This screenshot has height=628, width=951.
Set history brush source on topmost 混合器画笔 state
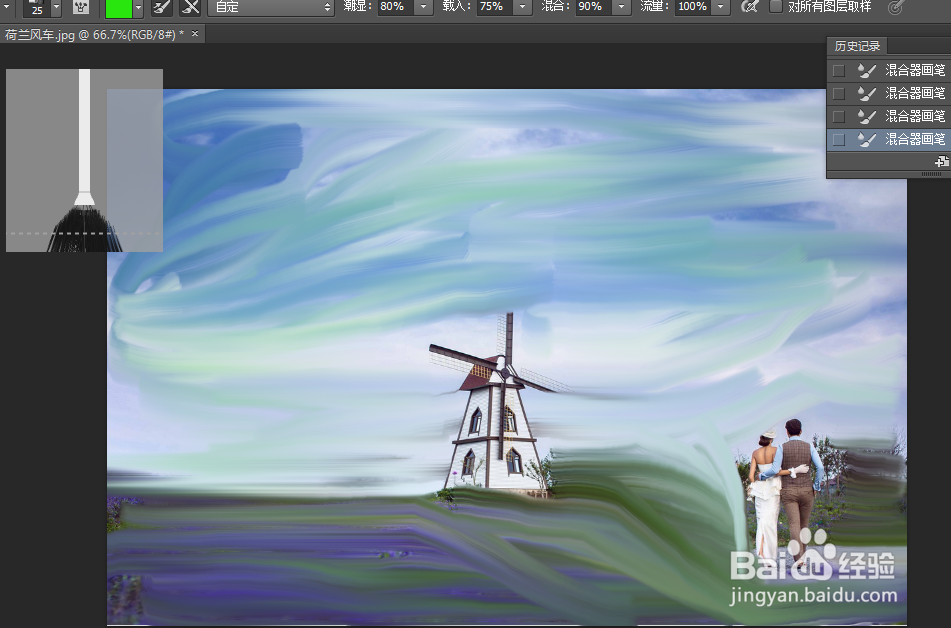tap(839, 70)
